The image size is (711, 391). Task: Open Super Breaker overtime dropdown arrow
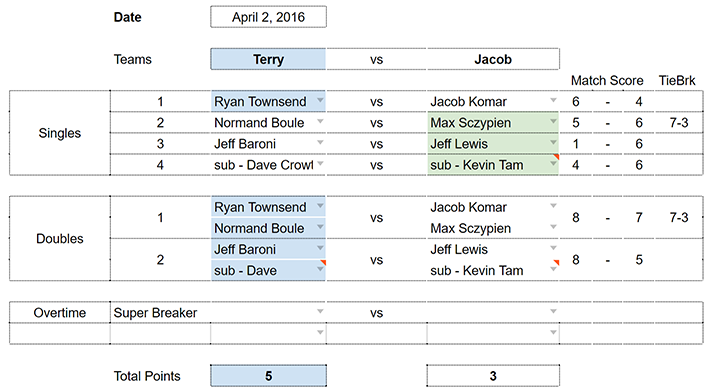click(320, 311)
